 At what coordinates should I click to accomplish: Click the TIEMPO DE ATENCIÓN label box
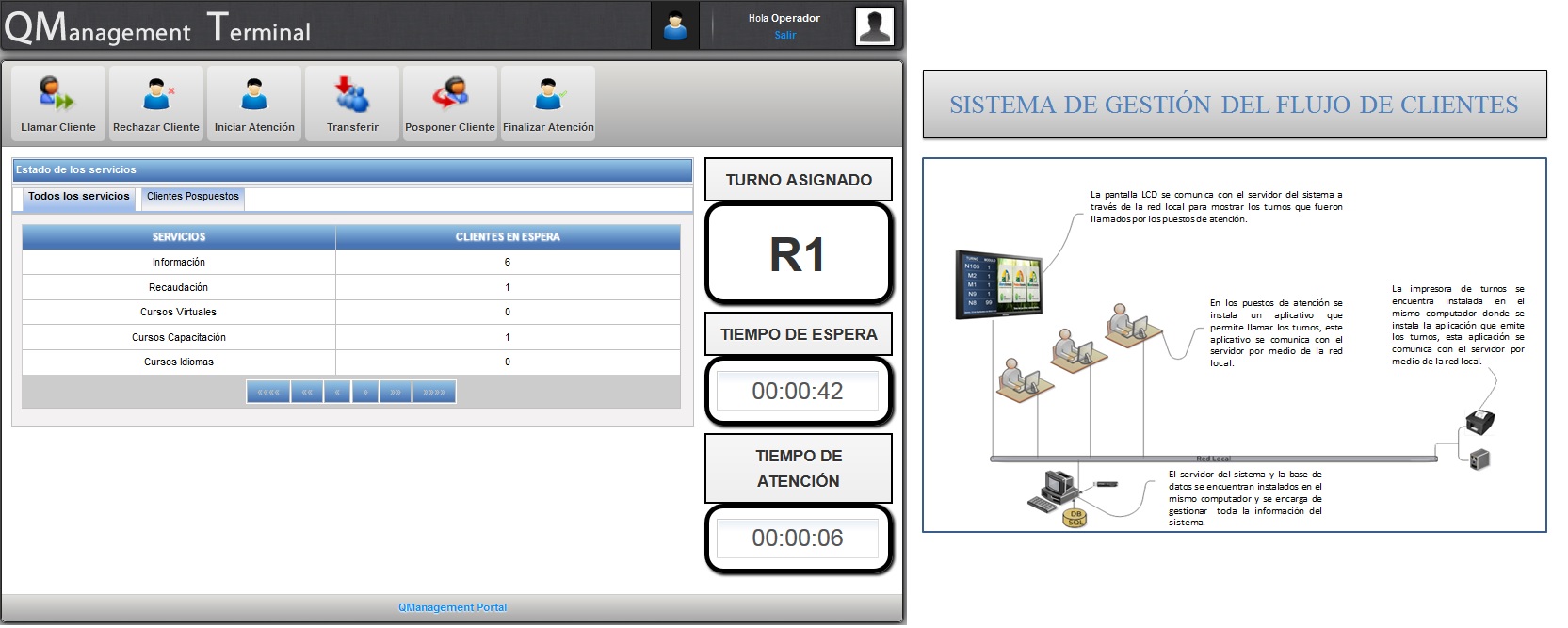pos(799,468)
